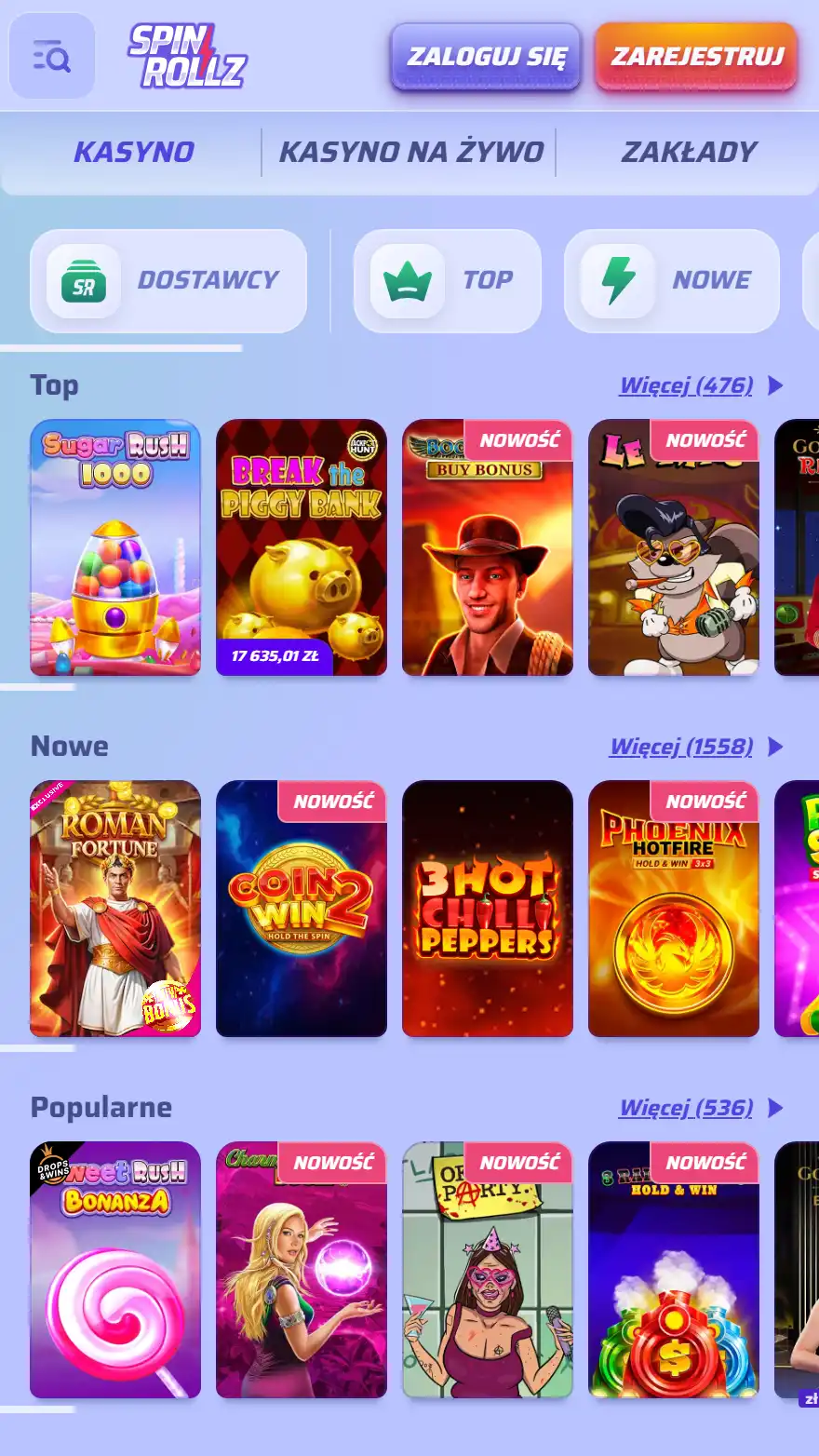Image resolution: width=819 pixels, height=1456 pixels.
Task: Expand Nowe section arrow next to Więcej (1558)
Action: tap(775, 747)
